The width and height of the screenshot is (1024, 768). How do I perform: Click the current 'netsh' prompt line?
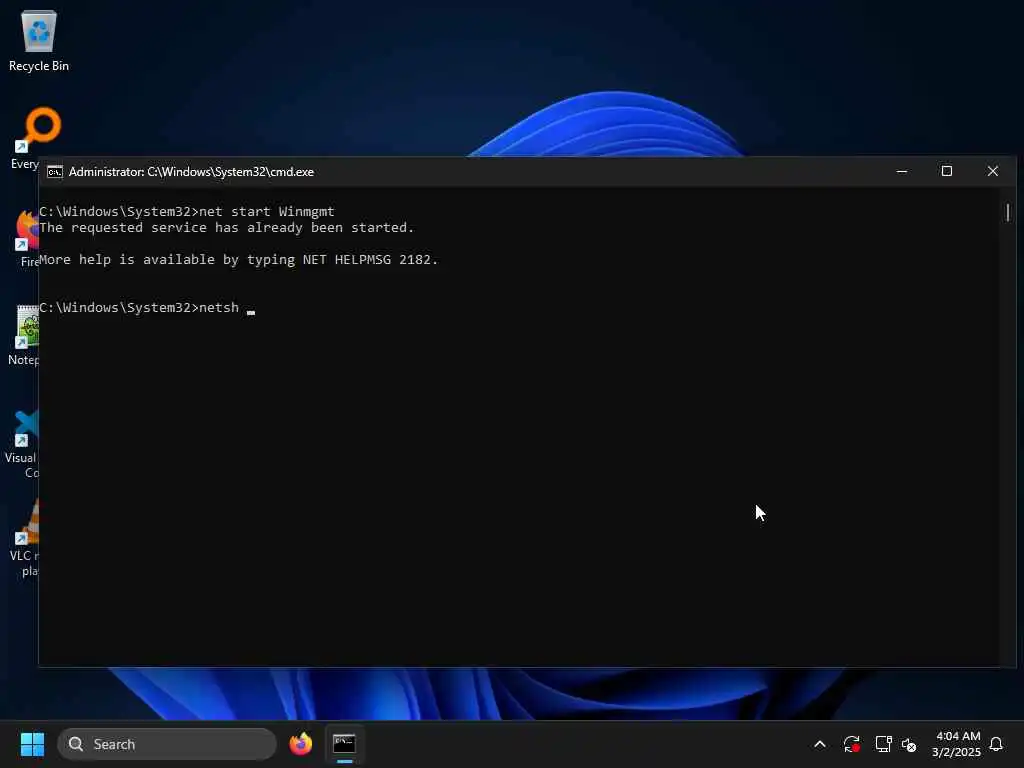pyautogui.click(x=147, y=308)
